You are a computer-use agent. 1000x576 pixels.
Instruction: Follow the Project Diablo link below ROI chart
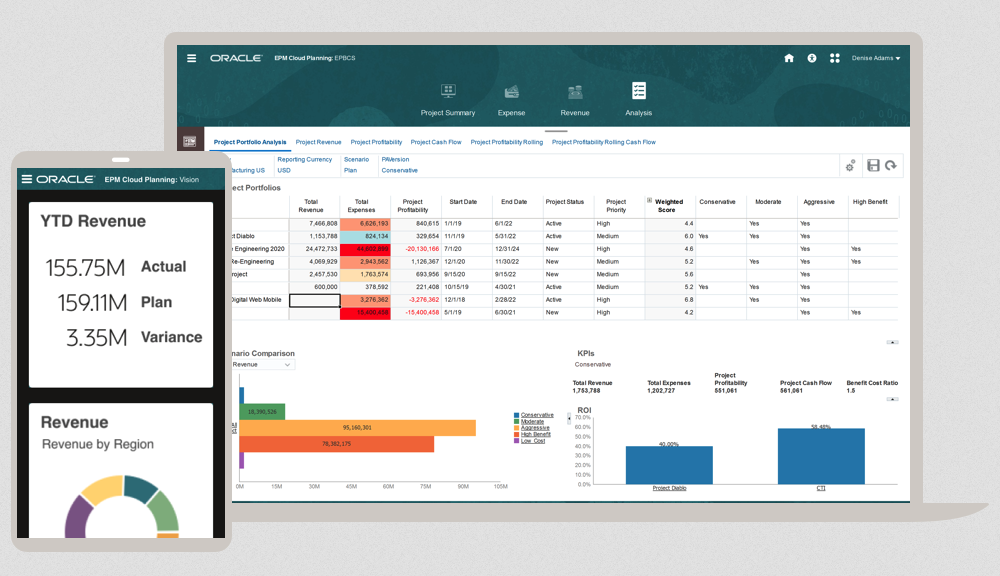[x=667, y=490]
